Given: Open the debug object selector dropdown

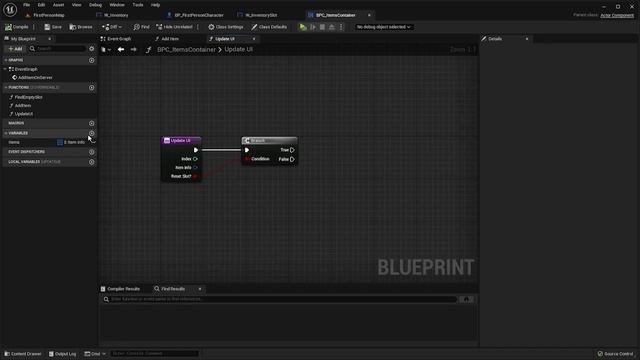Looking at the screenshot, I should pyautogui.click(x=384, y=27).
